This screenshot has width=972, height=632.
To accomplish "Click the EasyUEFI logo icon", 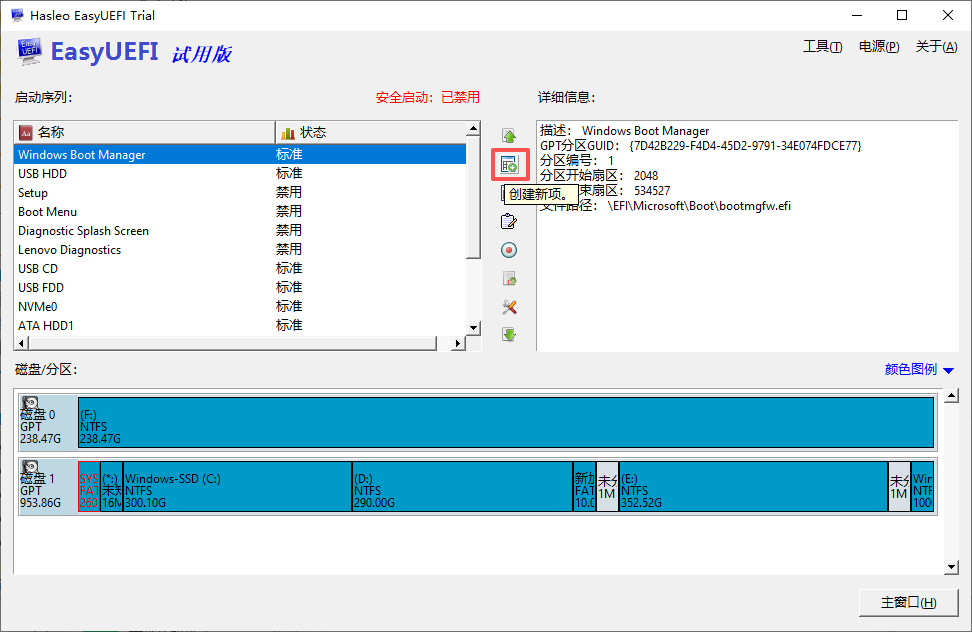I will (x=29, y=51).
